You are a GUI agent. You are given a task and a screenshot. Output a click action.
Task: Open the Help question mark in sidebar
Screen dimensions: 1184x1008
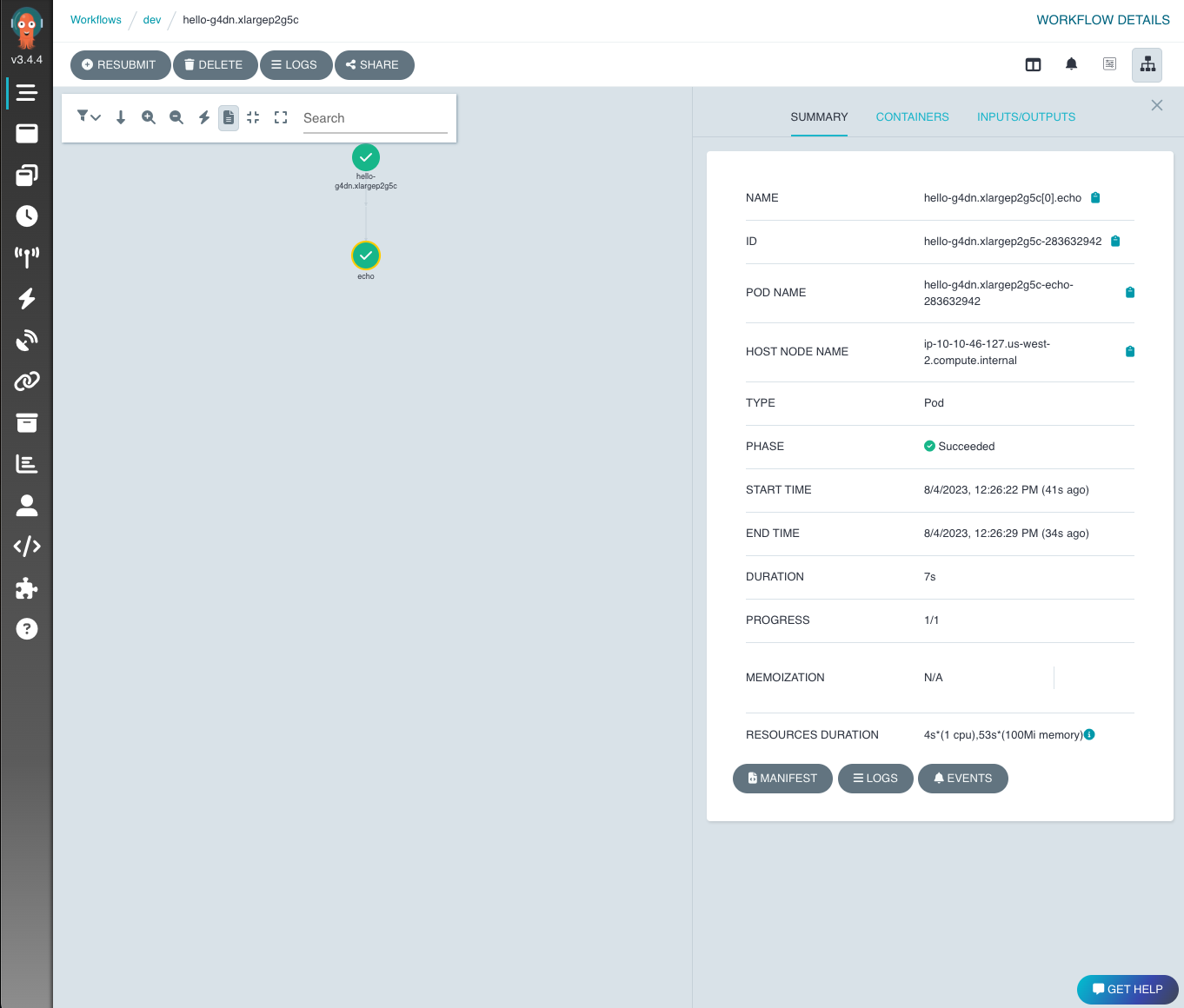pyautogui.click(x=27, y=629)
